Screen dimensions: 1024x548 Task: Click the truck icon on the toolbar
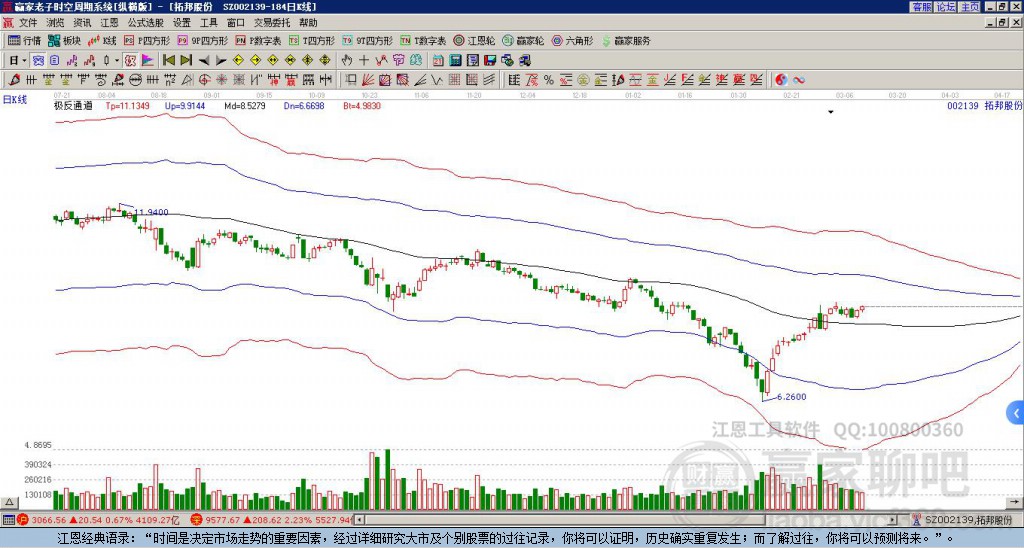(x=525, y=61)
